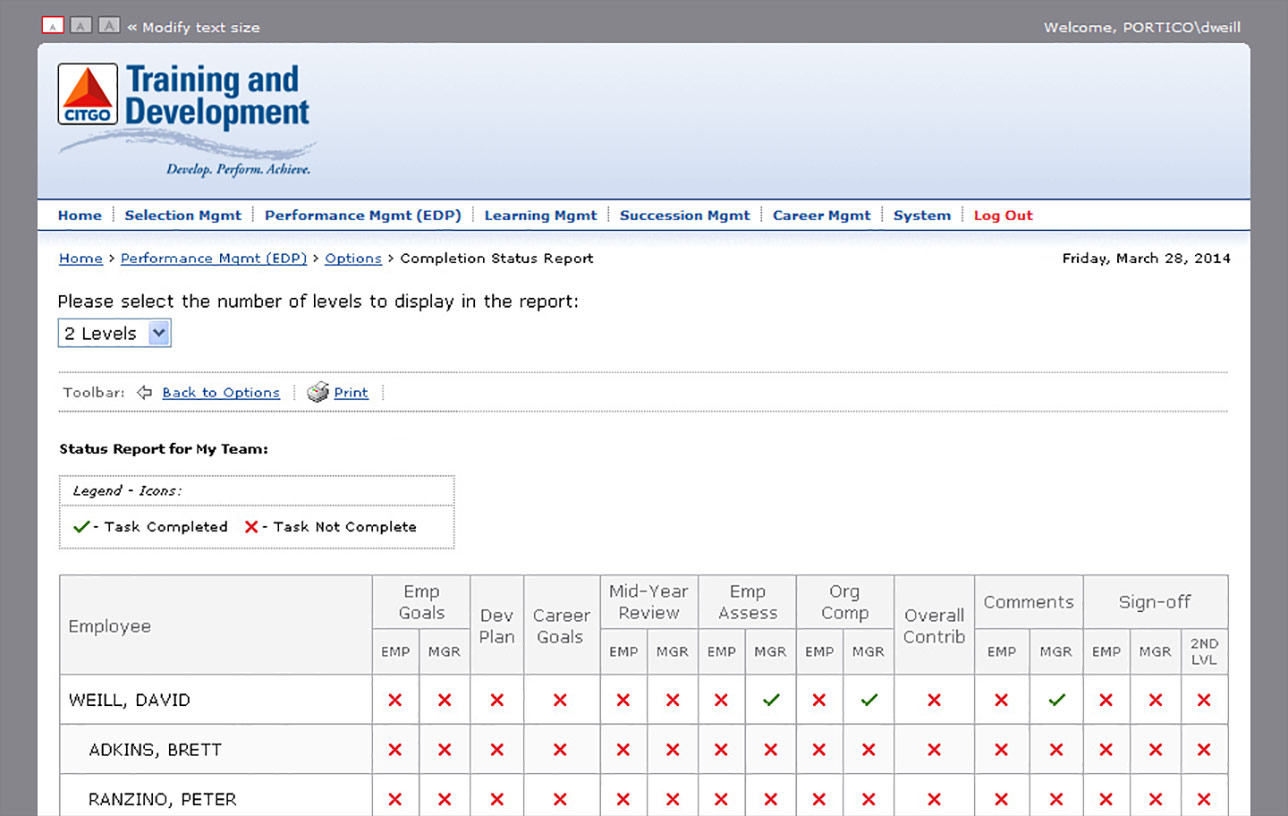Open the Selection Mgmt menu
The image size is (1288, 816).
tap(183, 215)
